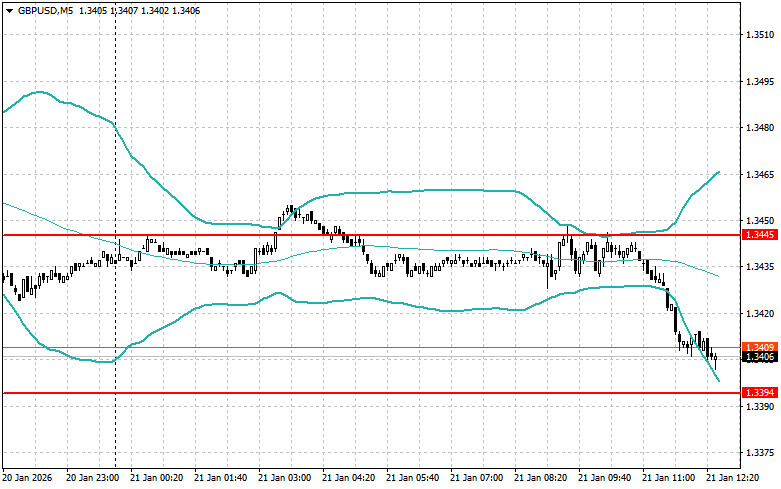Screen dimensions: 781x489
Task: Click the 21 Jan 09:40 time label
Action: tap(605, 478)
